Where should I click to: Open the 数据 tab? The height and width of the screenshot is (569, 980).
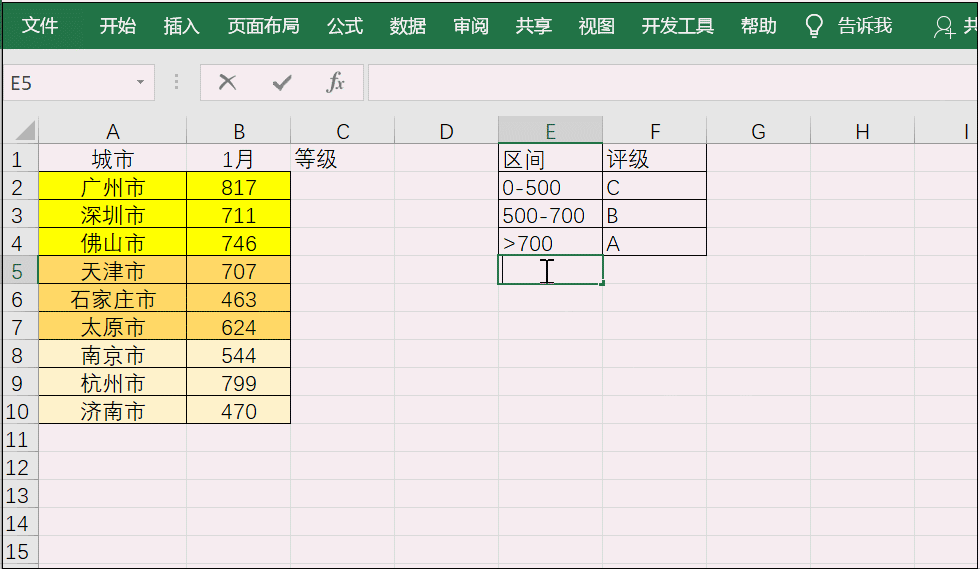tap(408, 26)
